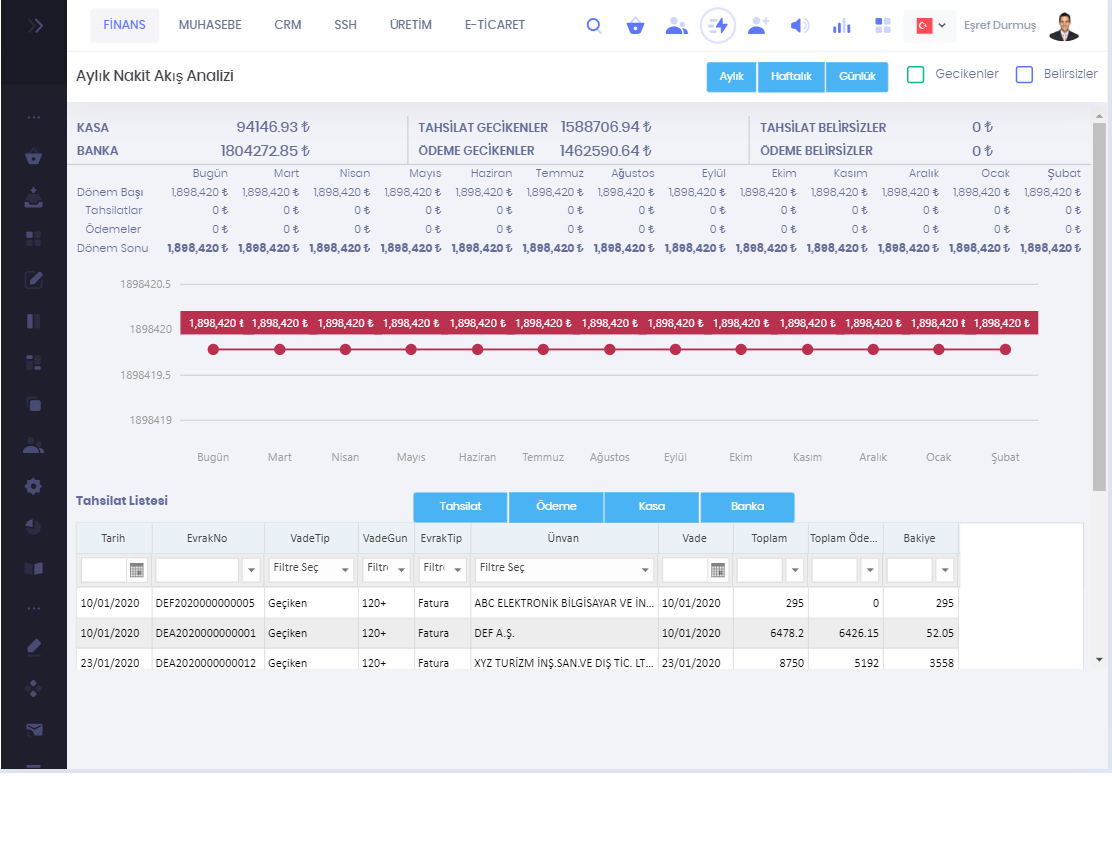Image resolution: width=1112 pixels, height=867 pixels.
Task: Click the megaphone announcements icon
Action: coord(799,26)
